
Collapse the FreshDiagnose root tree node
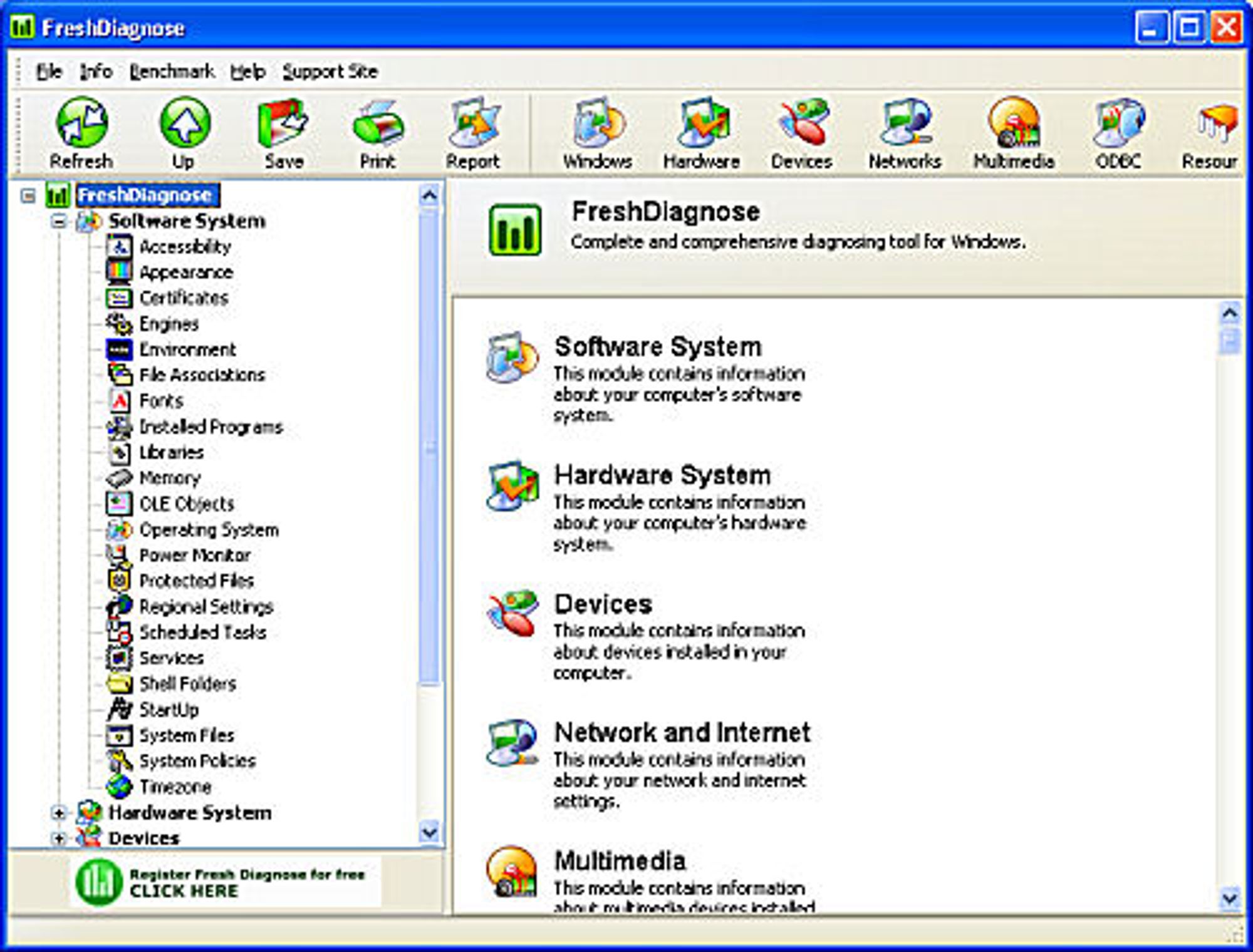click(28, 195)
